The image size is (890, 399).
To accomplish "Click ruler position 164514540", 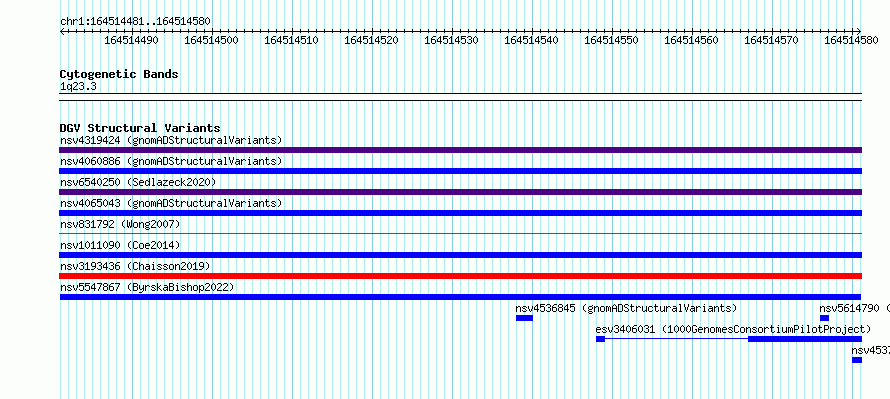I will (x=532, y=40).
